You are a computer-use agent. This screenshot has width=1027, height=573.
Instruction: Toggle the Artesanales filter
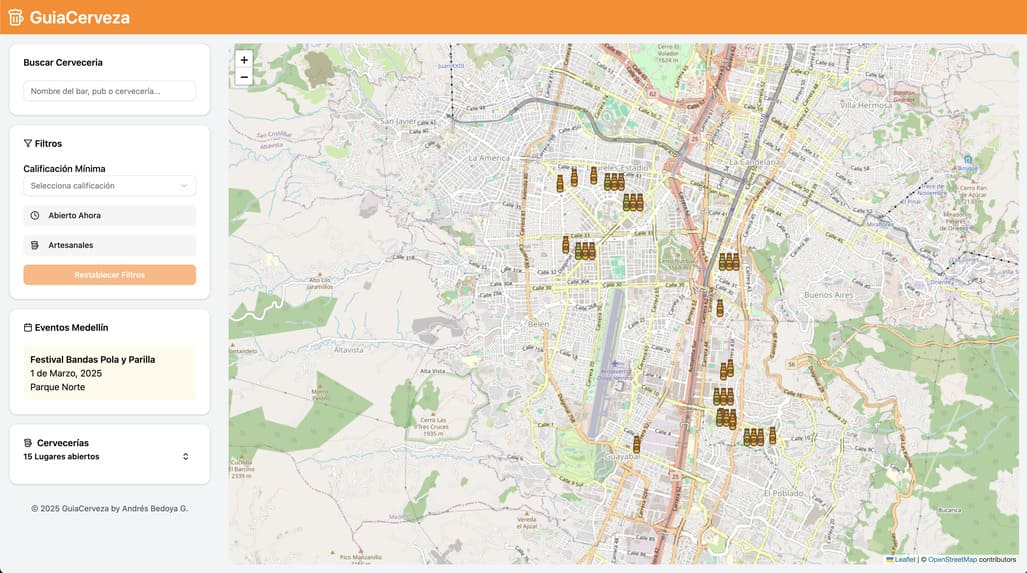coord(110,245)
